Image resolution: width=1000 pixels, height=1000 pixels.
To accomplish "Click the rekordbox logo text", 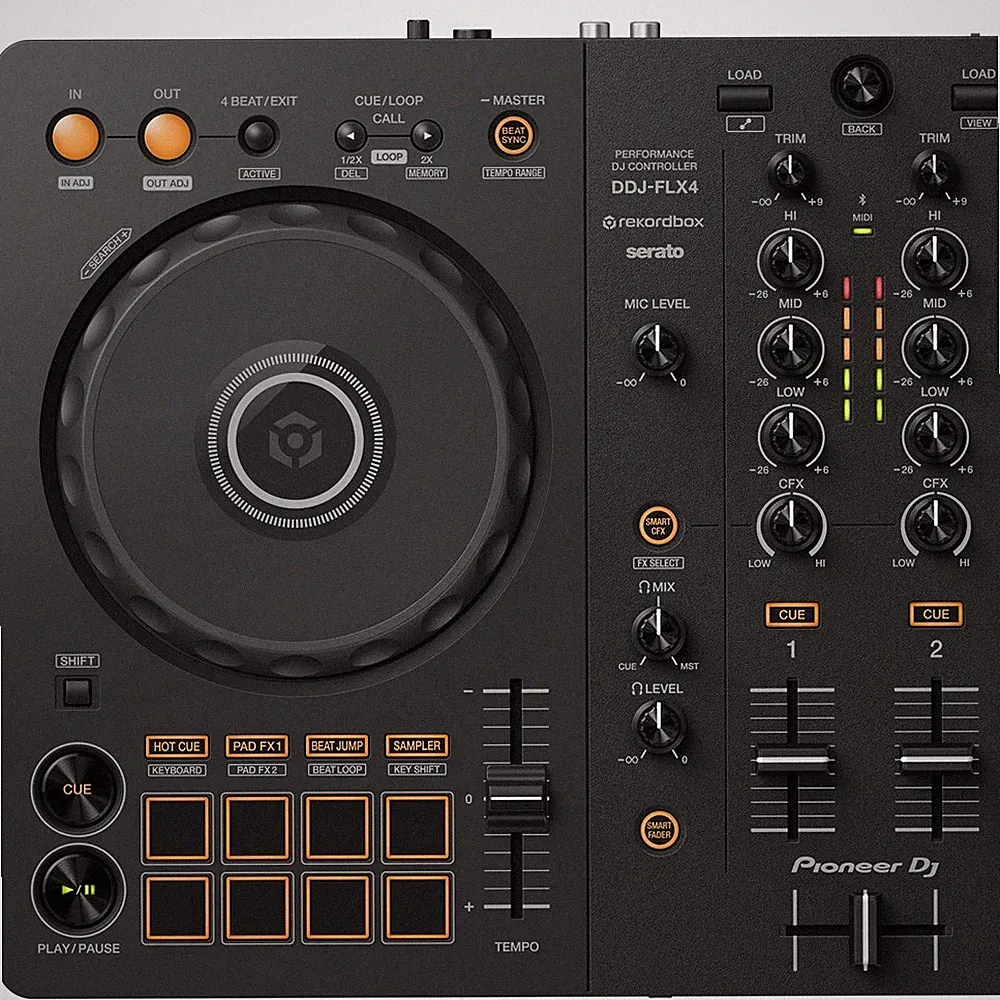I will pos(654,222).
